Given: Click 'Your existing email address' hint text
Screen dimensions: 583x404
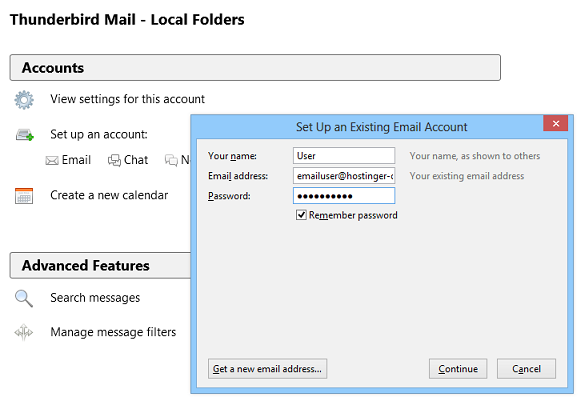Looking at the screenshot, I should (467, 176).
